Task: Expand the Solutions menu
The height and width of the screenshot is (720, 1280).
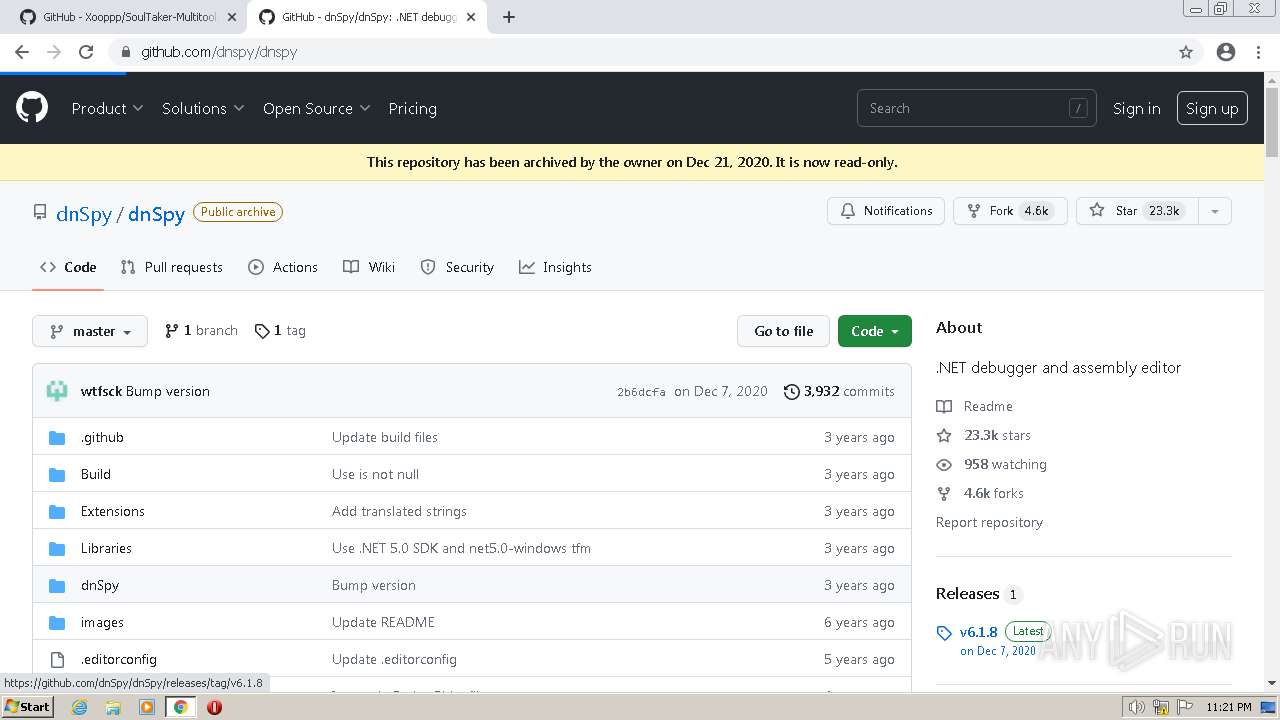Action: tap(203, 108)
